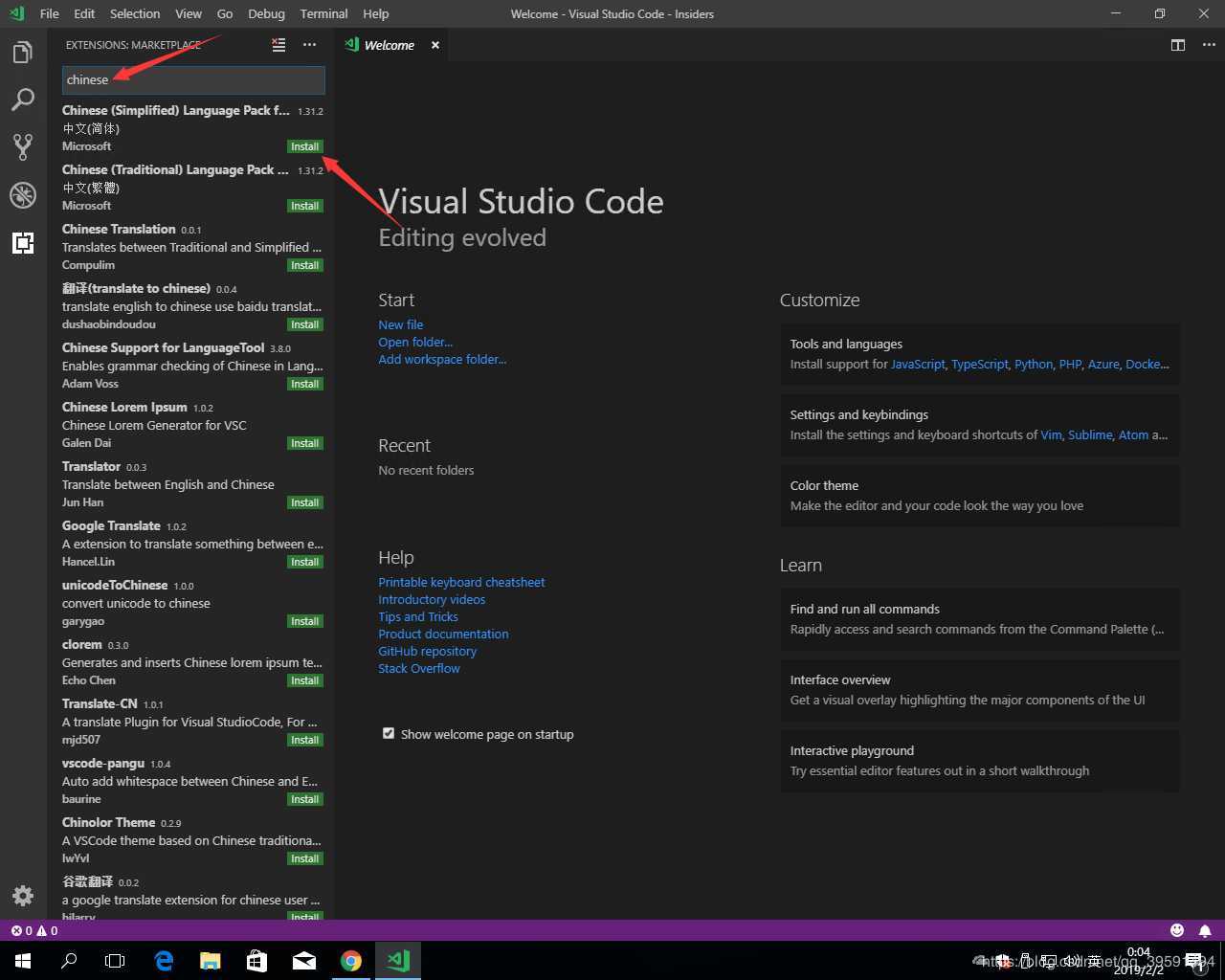The height and width of the screenshot is (980, 1225).
Task: Open the Debug view in activity bar
Action: (x=23, y=195)
